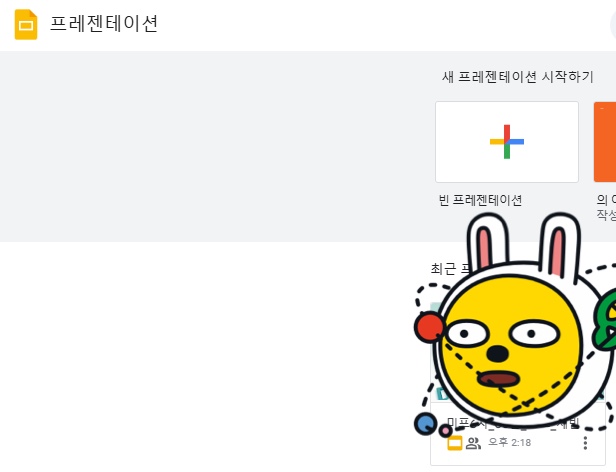Viewport: 616px width, 472px height.
Task: Click the yellow slides file-type icon
Action: point(455,443)
